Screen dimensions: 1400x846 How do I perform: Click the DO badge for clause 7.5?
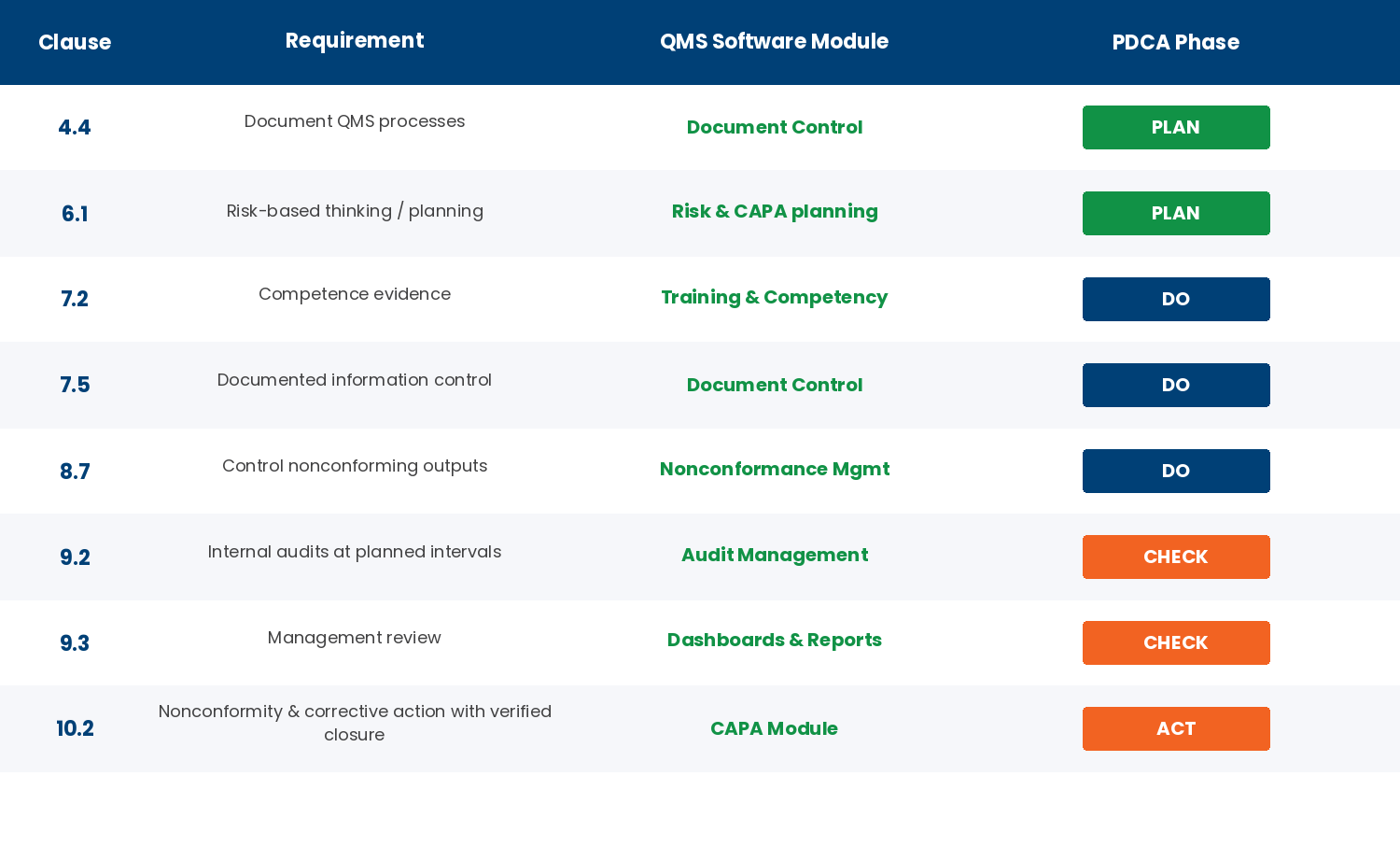point(1176,385)
